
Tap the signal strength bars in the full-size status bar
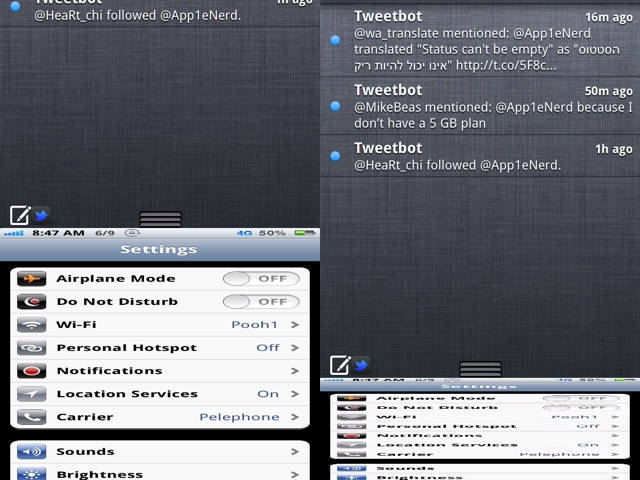[13, 233]
